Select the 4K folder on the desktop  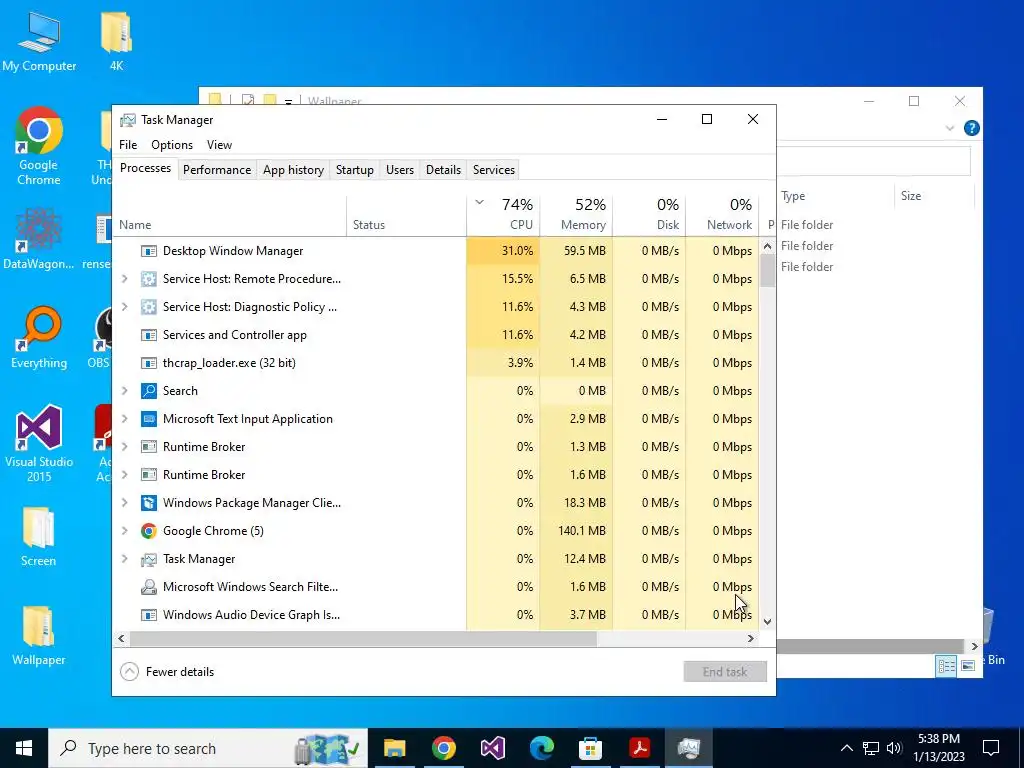click(x=116, y=40)
